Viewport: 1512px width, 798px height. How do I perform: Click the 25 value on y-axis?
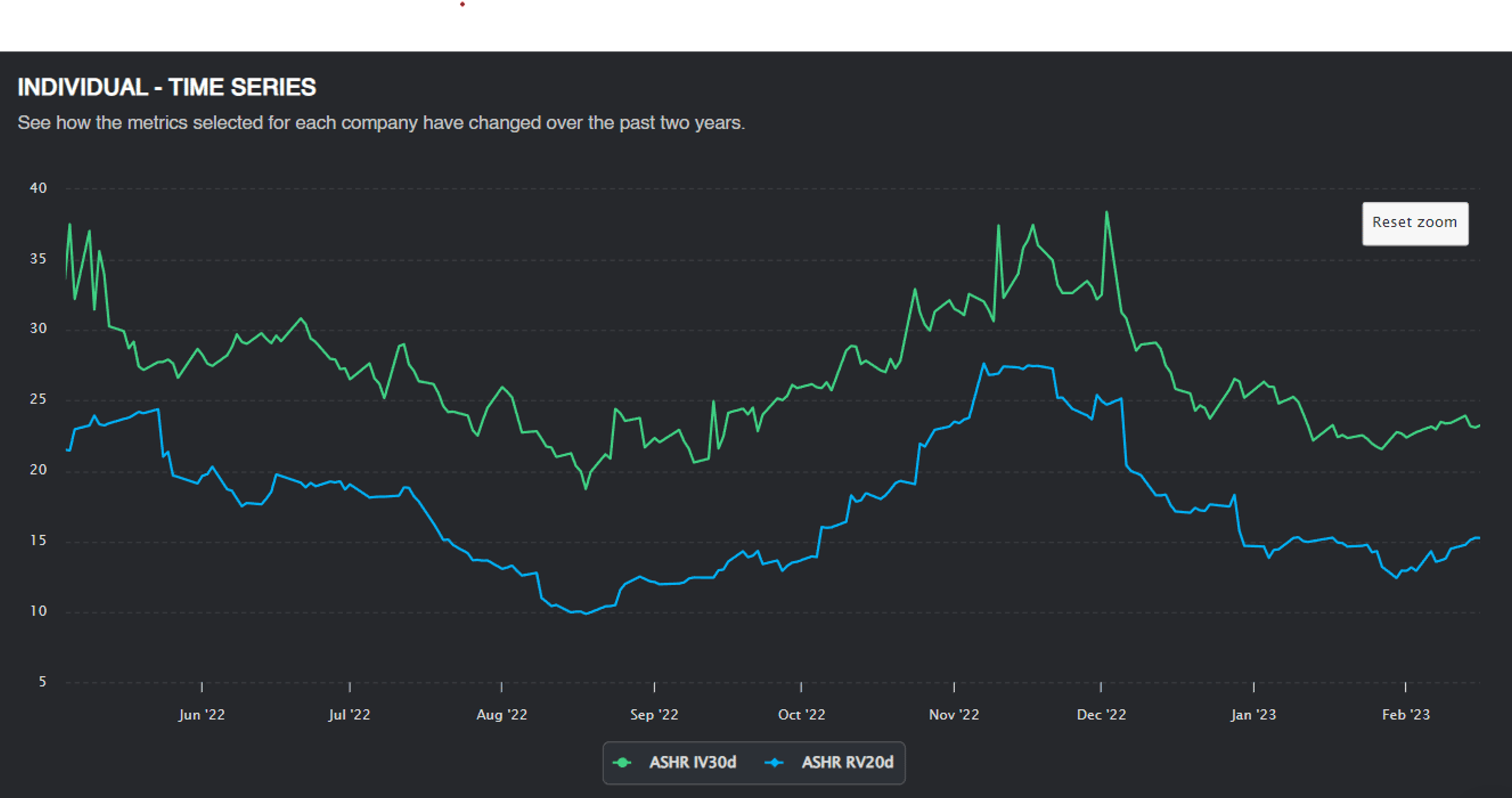[38, 399]
